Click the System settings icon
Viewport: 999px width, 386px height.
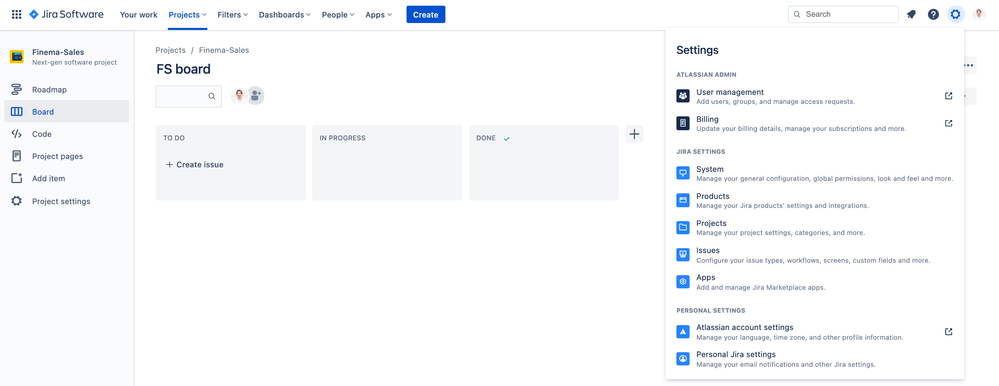point(683,173)
